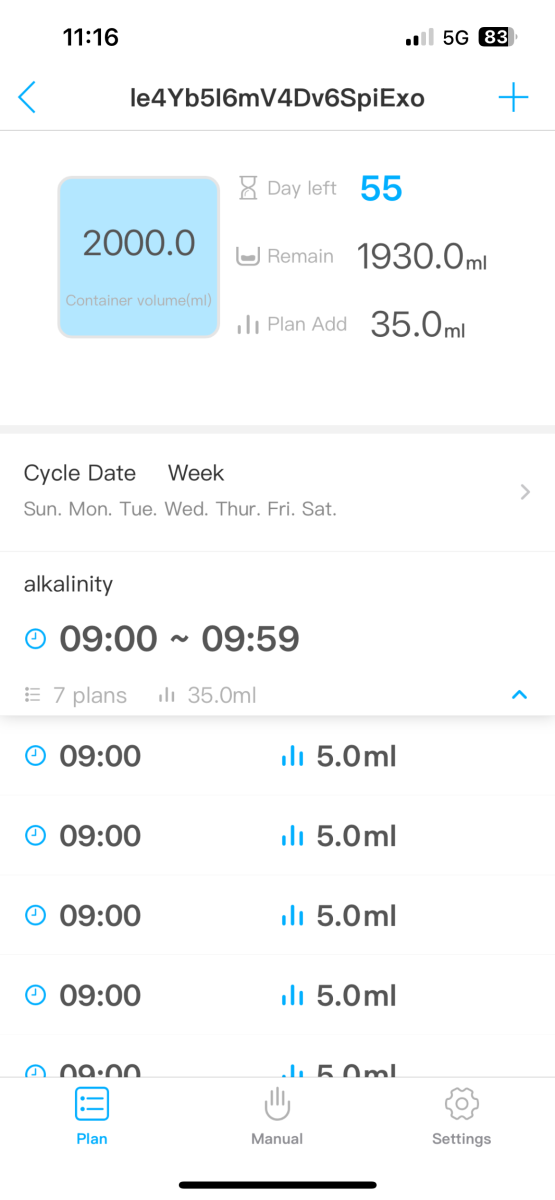Viewport: 555px width, 1200px height.
Task: Tap the blue 2000.0 container volume box
Action: click(x=139, y=257)
